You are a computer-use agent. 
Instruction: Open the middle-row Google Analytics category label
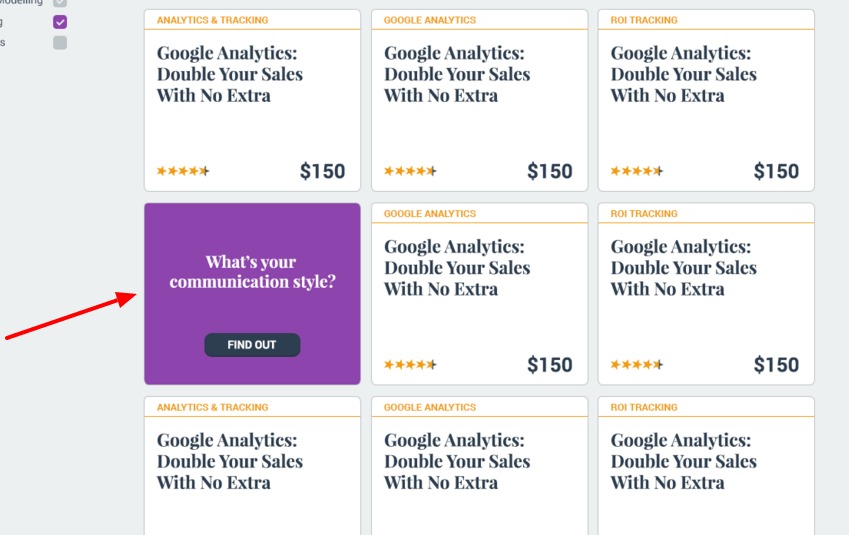click(430, 213)
